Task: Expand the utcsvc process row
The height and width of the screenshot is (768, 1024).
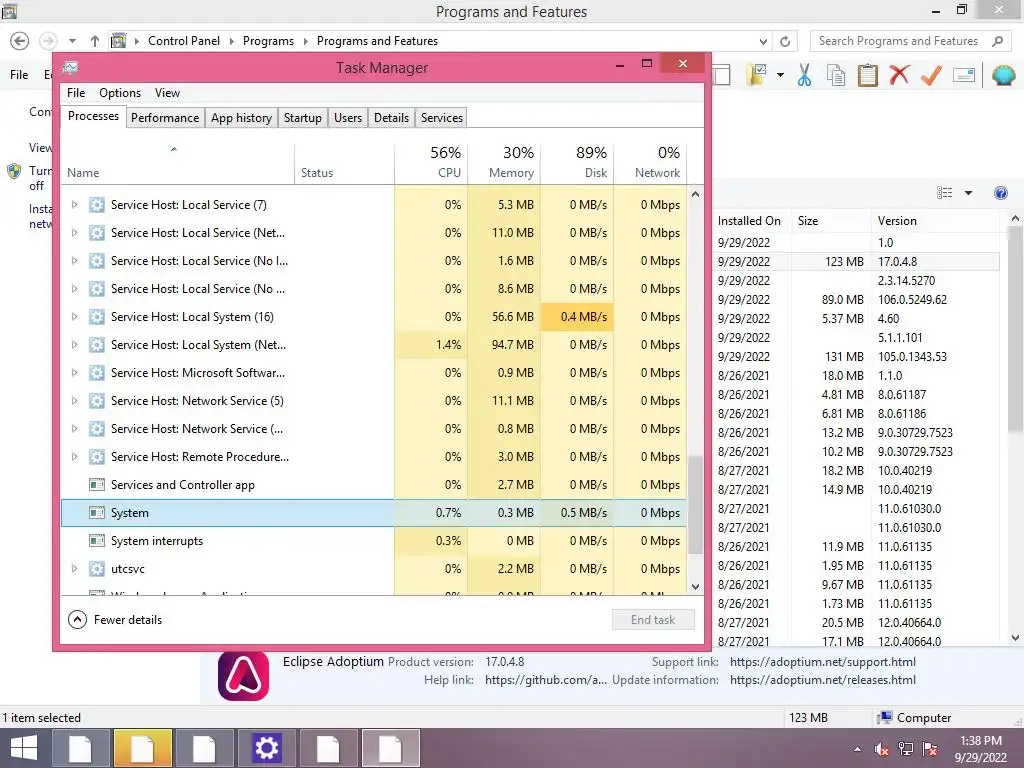Action: click(x=74, y=569)
